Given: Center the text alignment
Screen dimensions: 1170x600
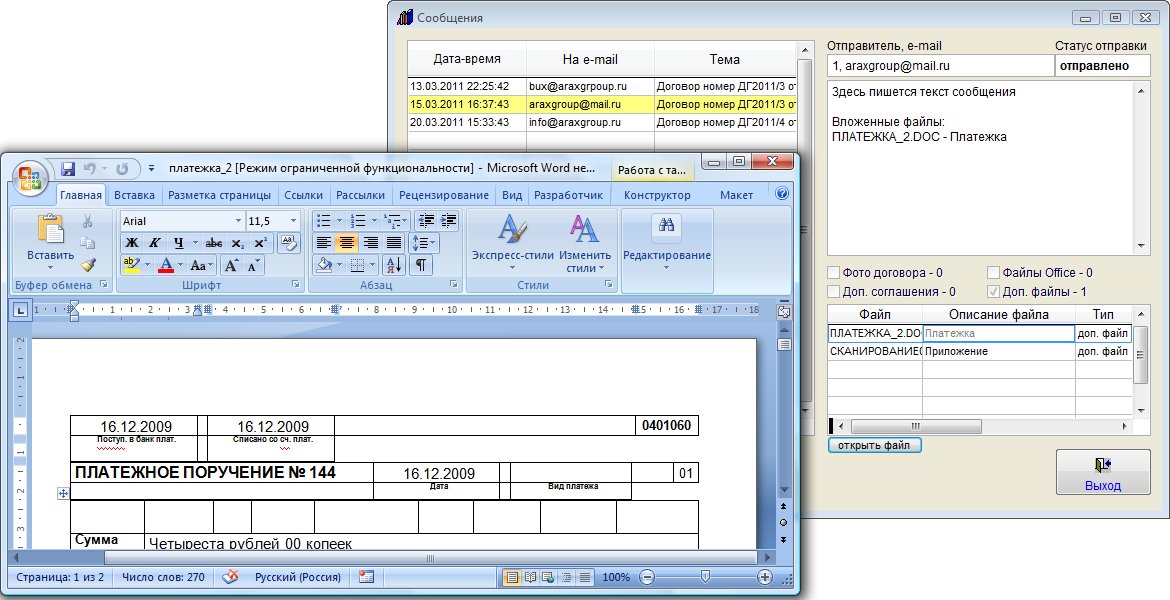Looking at the screenshot, I should pyautogui.click(x=346, y=243).
